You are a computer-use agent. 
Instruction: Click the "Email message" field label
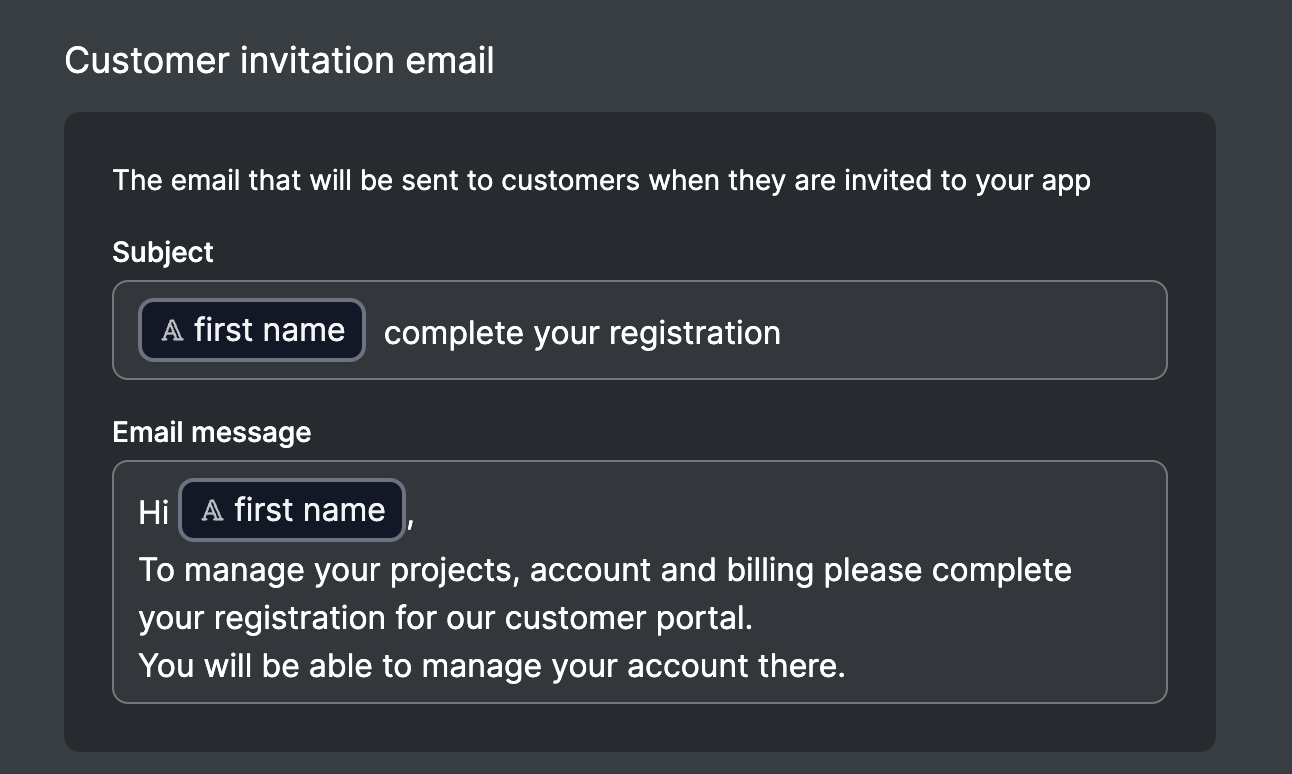click(212, 432)
